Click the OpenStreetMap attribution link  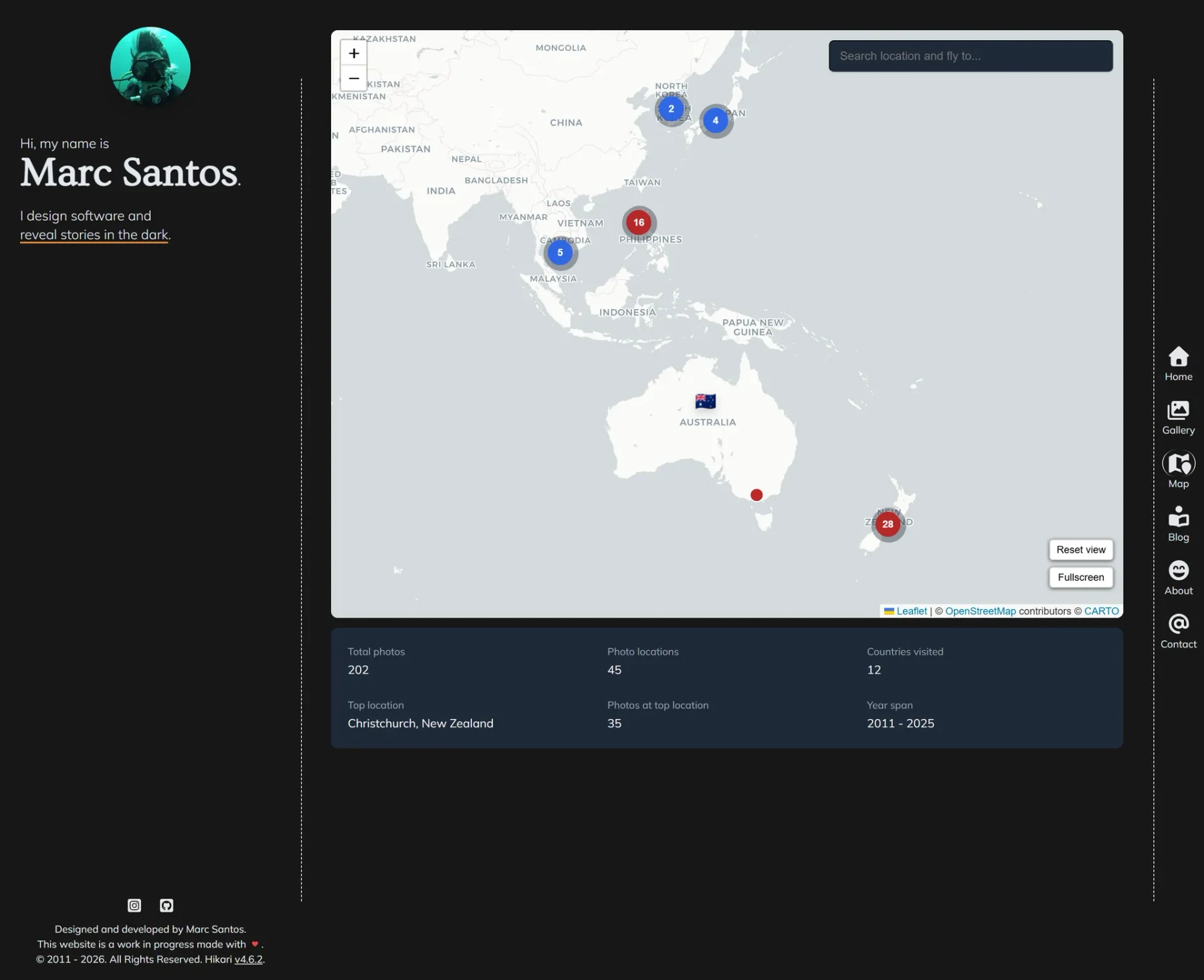click(x=980, y=611)
